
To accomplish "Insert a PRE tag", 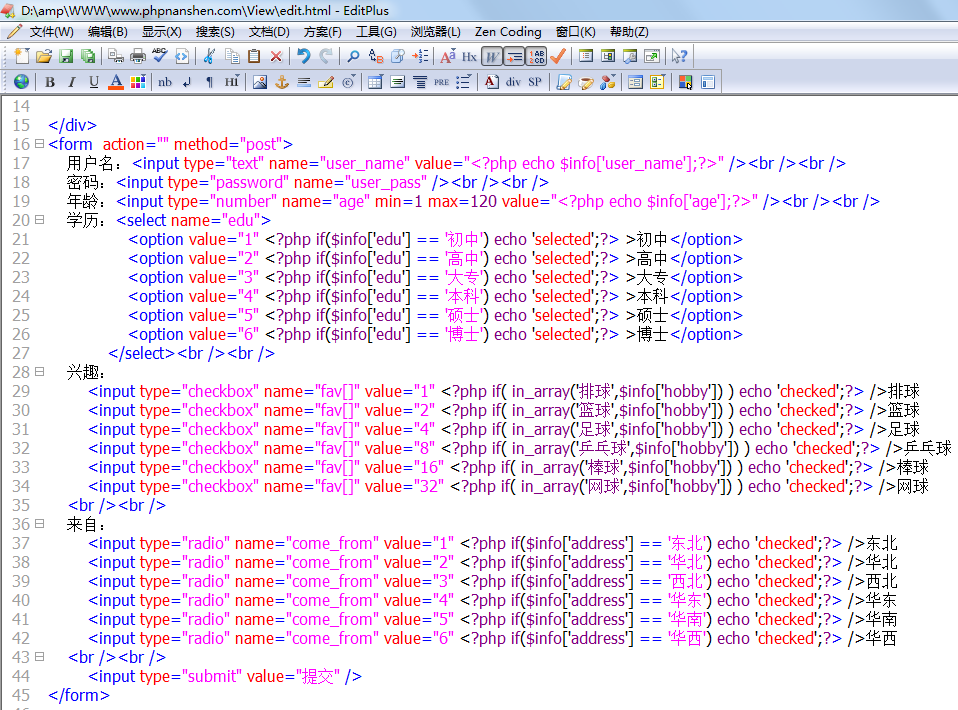I will (x=442, y=82).
